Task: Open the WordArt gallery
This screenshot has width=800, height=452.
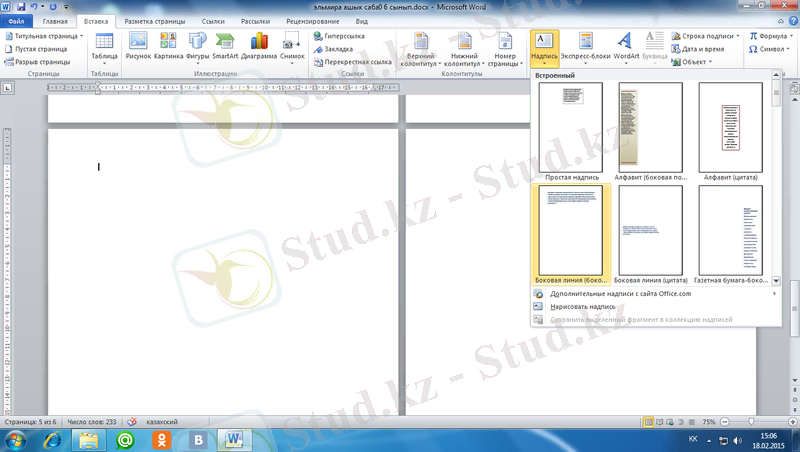Action: 625,46
